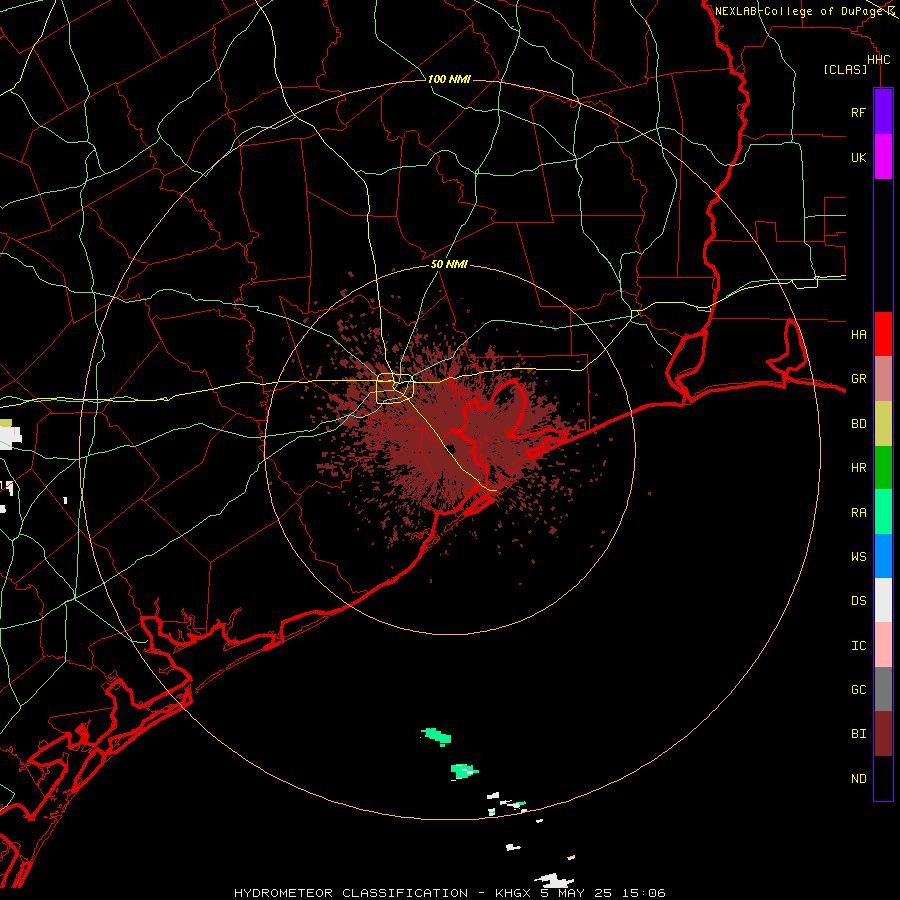Click the ND legend label

click(x=858, y=779)
